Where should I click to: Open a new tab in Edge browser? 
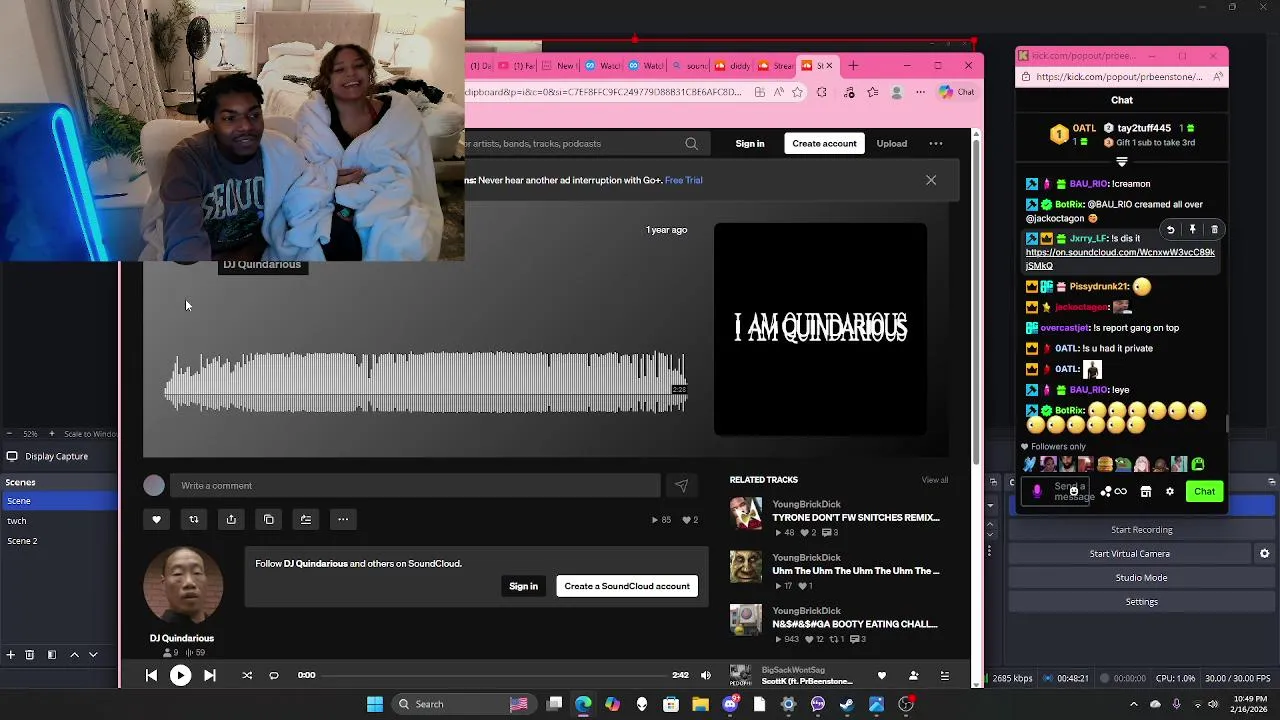[853, 66]
